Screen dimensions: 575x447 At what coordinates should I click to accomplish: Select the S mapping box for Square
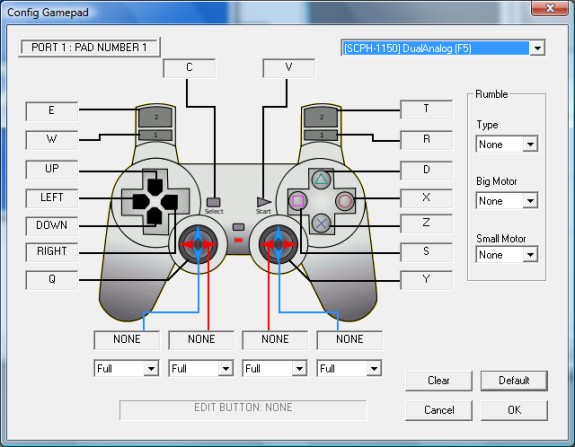[x=426, y=252]
